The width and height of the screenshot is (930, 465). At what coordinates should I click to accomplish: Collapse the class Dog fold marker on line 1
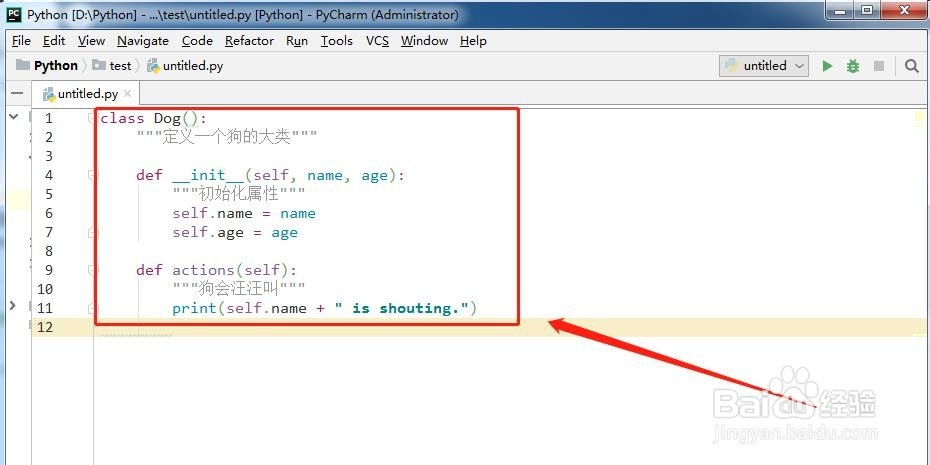click(x=92, y=118)
